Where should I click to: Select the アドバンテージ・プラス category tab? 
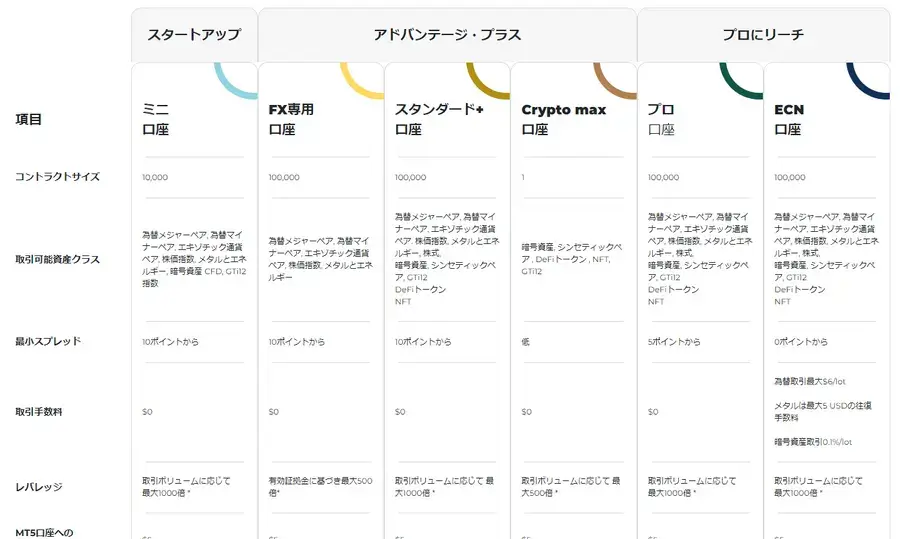click(x=447, y=34)
